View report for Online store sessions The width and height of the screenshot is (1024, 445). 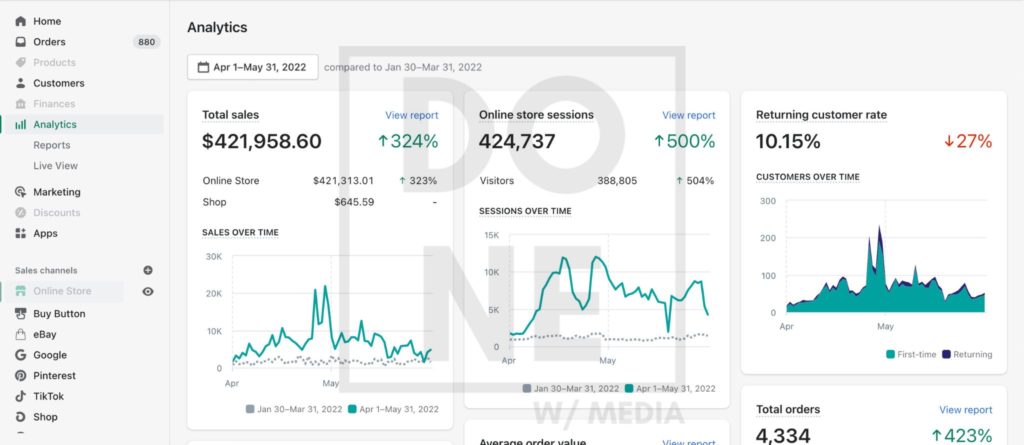click(x=689, y=115)
